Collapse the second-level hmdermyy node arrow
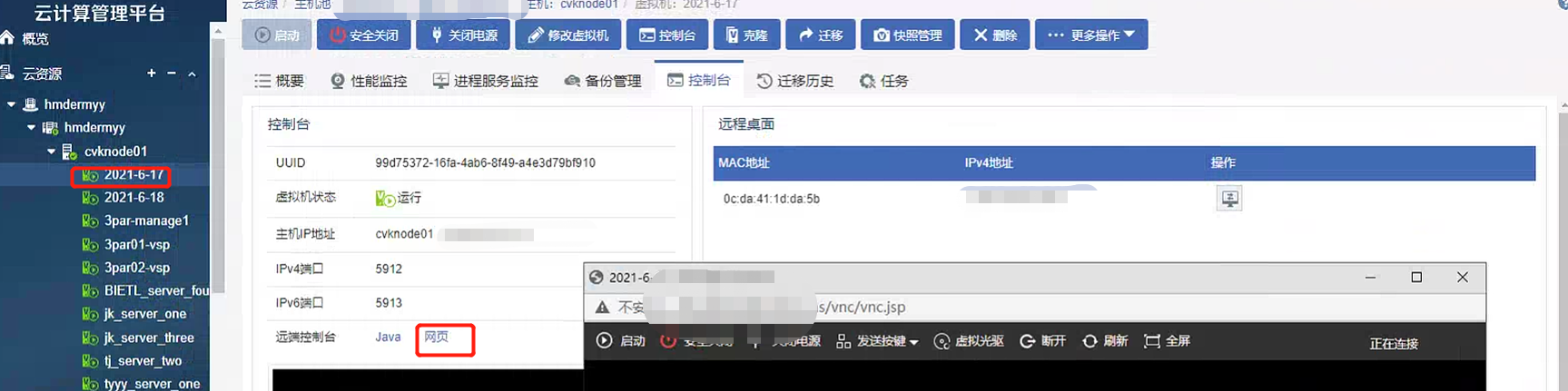 [31, 128]
